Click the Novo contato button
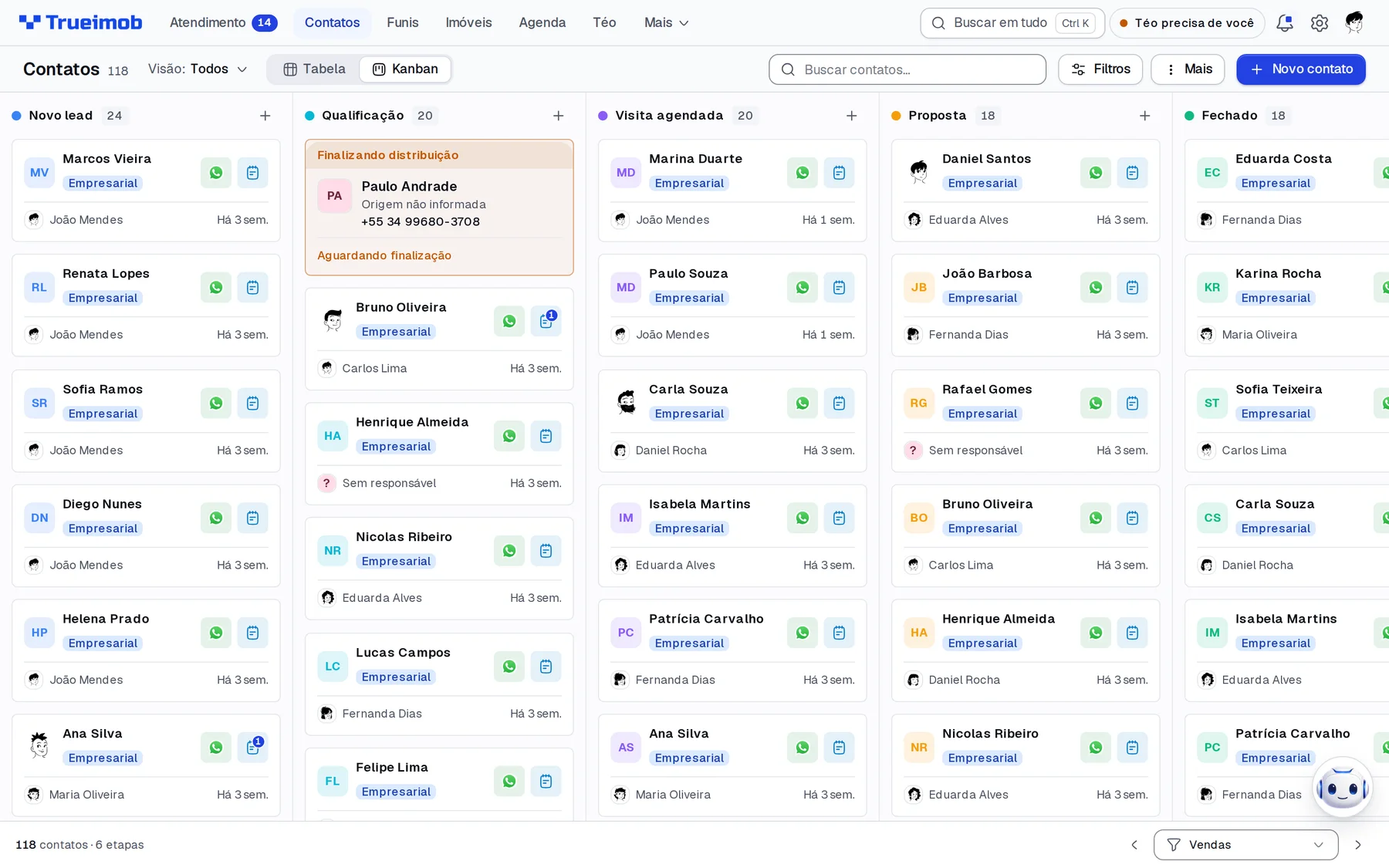The height and width of the screenshot is (868, 1389). click(1301, 69)
